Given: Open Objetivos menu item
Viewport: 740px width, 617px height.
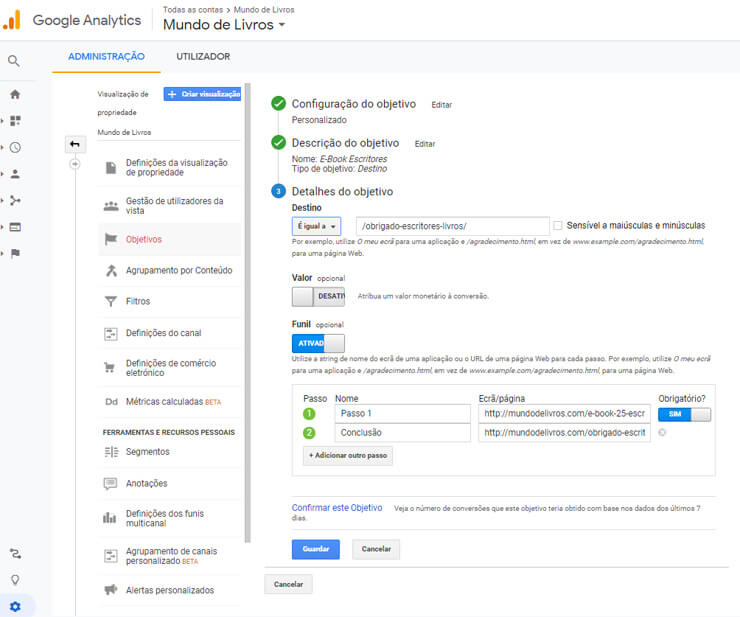Looking at the screenshot, I should point(169,239).
